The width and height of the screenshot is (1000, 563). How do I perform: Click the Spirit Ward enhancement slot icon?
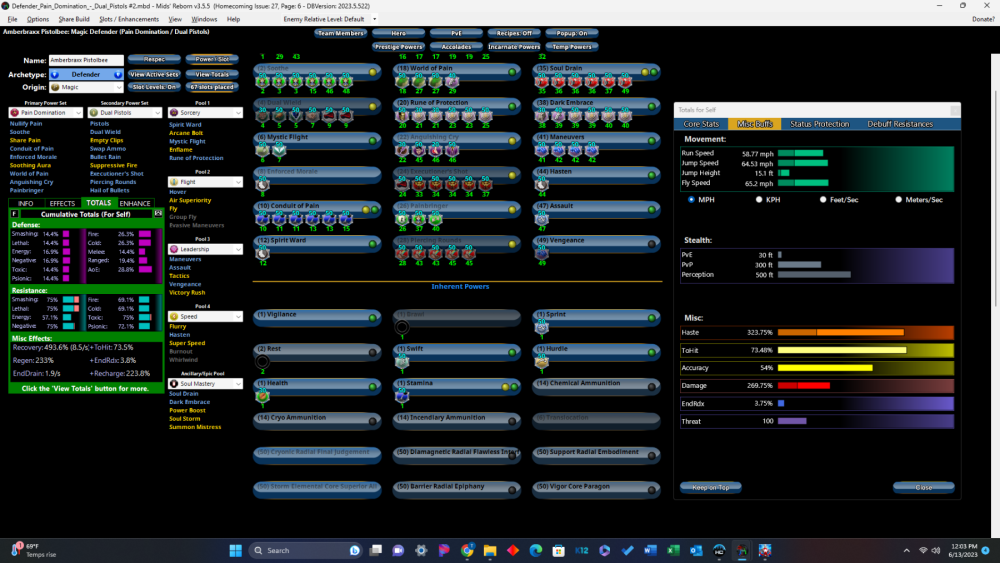[x=263, y=253]
